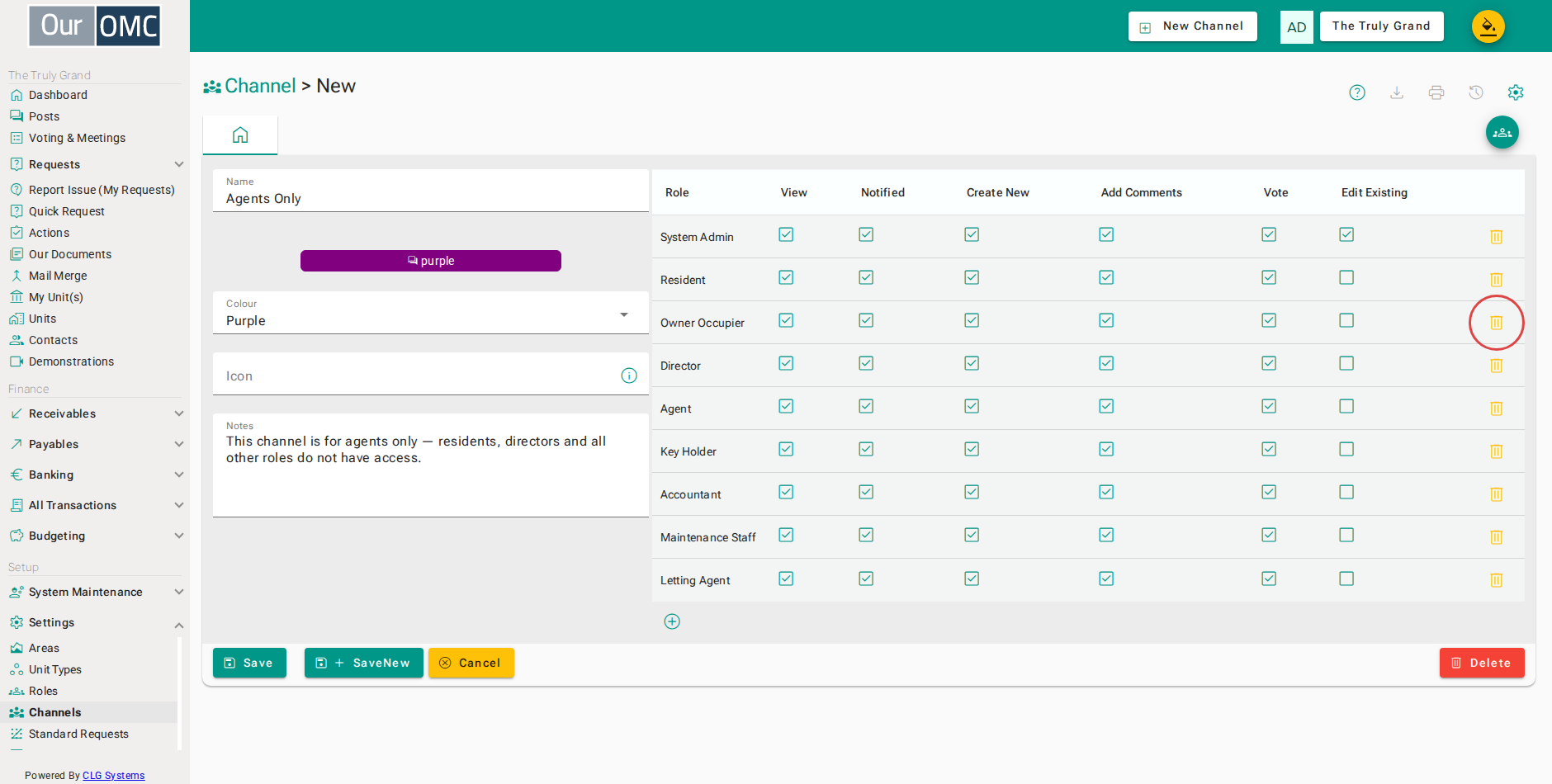
Task: Delete the System Admin role row
Action: click(x=1496, y=237)
